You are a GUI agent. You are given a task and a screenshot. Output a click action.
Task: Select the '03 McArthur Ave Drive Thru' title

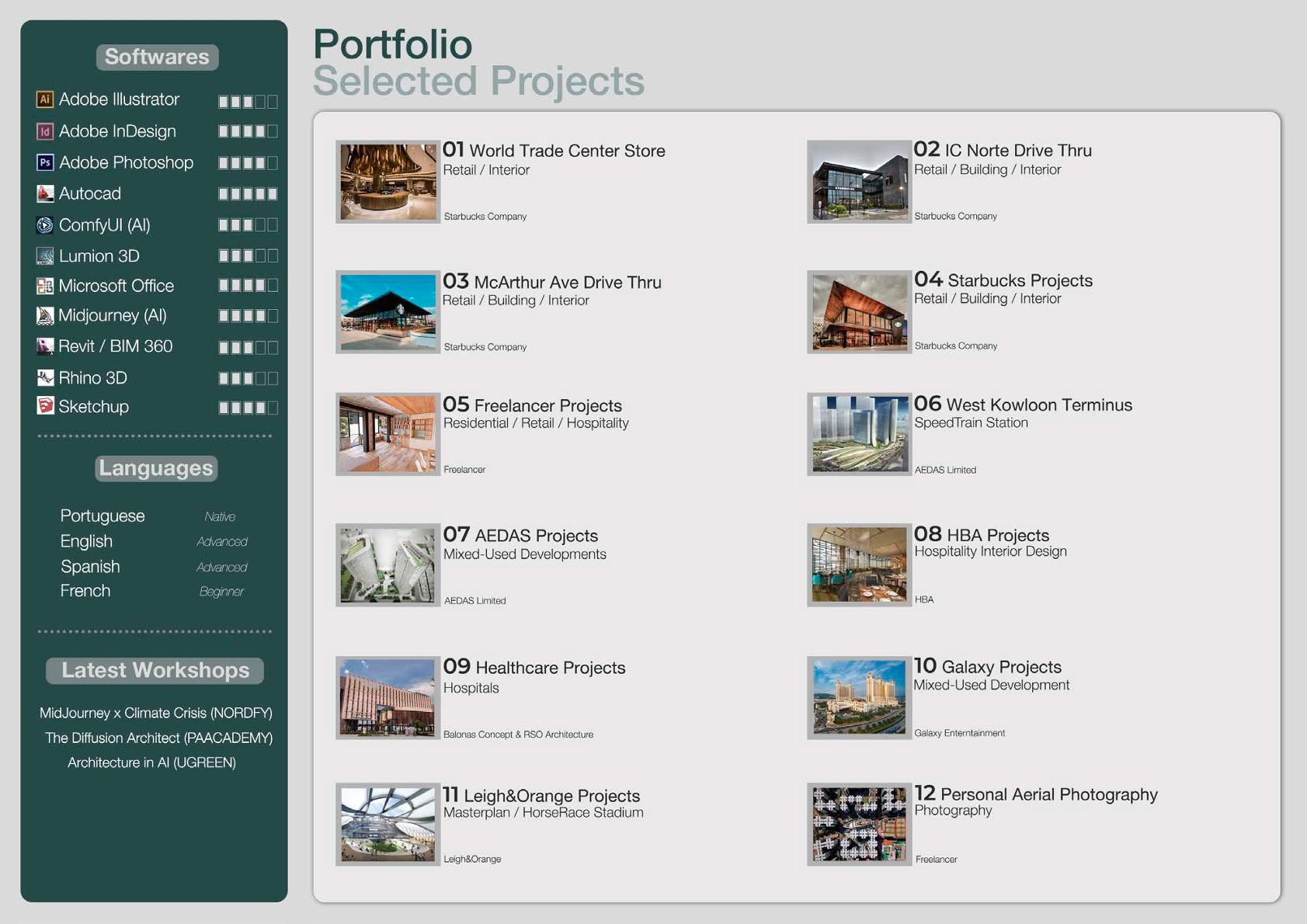point(552,281)
